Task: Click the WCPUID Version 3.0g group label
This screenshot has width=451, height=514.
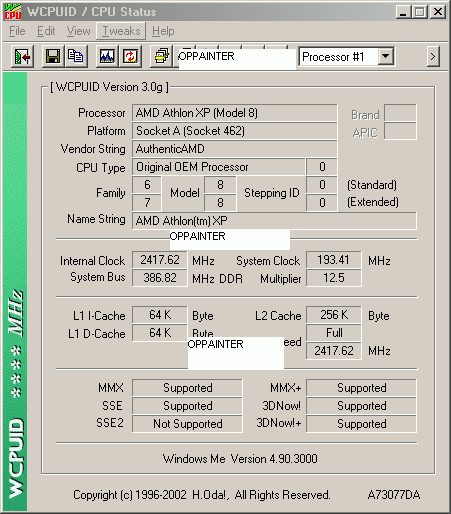Action: coord(109,87)
